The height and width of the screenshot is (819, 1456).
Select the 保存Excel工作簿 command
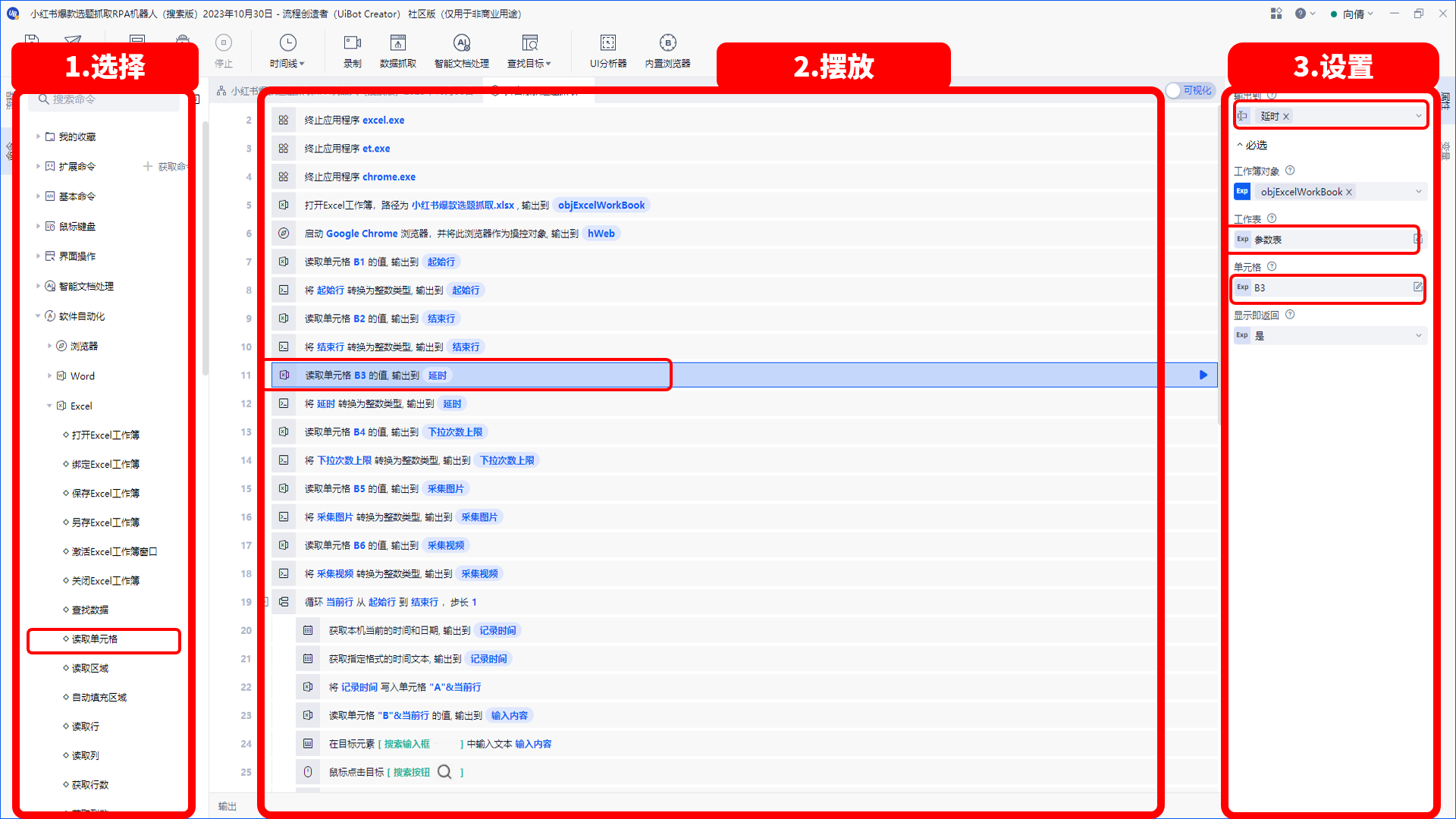(105, 494)
